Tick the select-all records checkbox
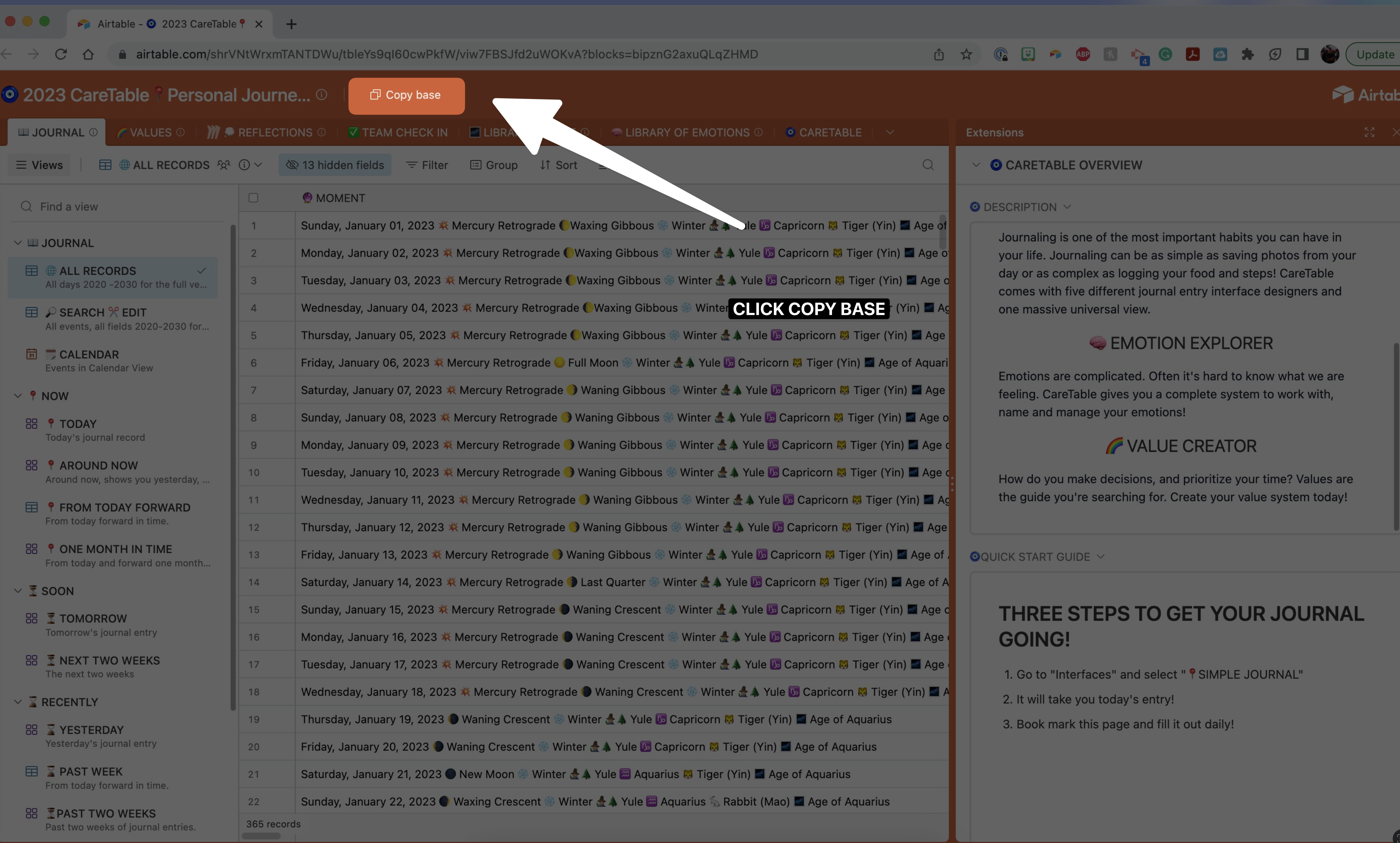This screenshot has height=843, width=1400. [x=253, y=198]
